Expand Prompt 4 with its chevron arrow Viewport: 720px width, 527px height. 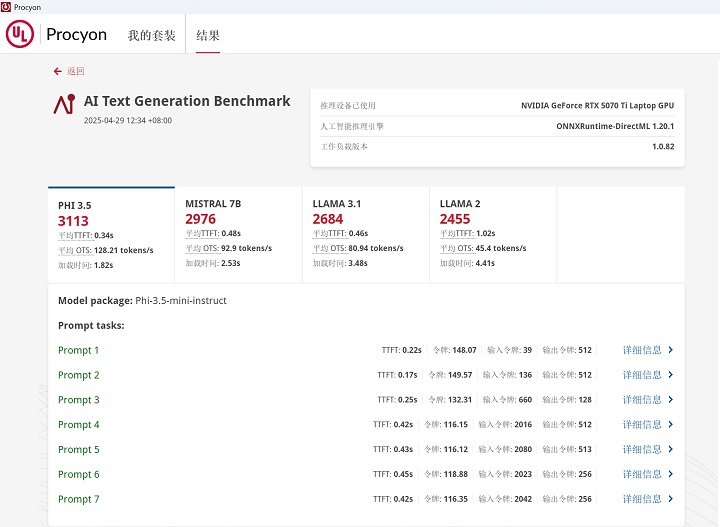coord(670,424)
